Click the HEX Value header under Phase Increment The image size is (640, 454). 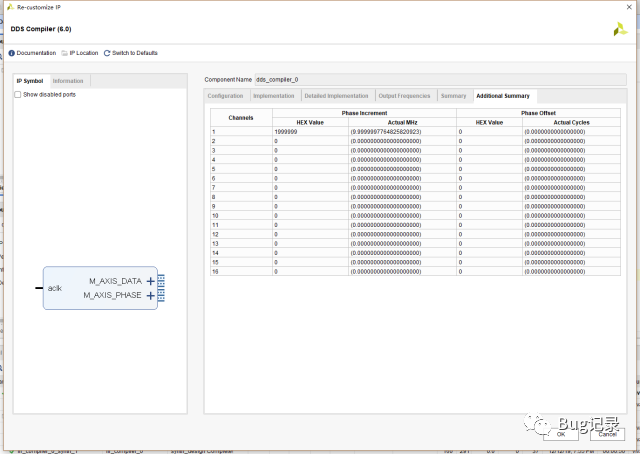(x=310, y=122)
